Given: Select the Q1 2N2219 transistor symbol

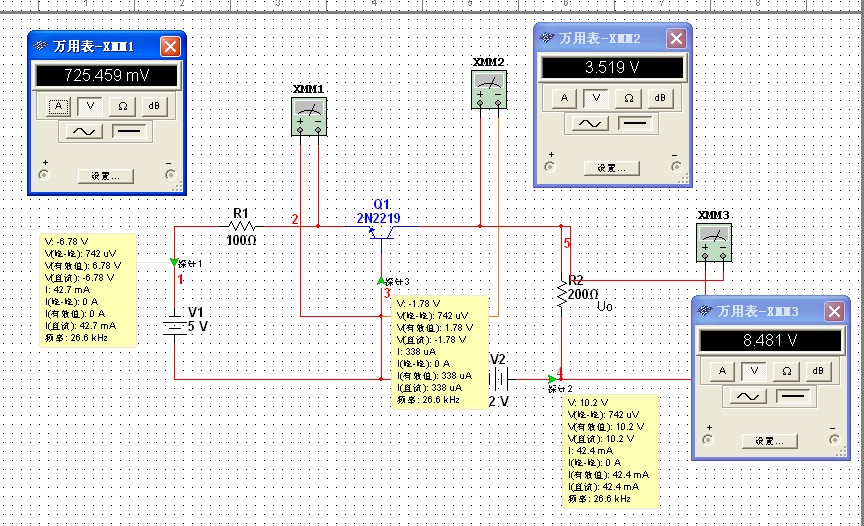Looking at the screenshot, I should tap(380, 231).
